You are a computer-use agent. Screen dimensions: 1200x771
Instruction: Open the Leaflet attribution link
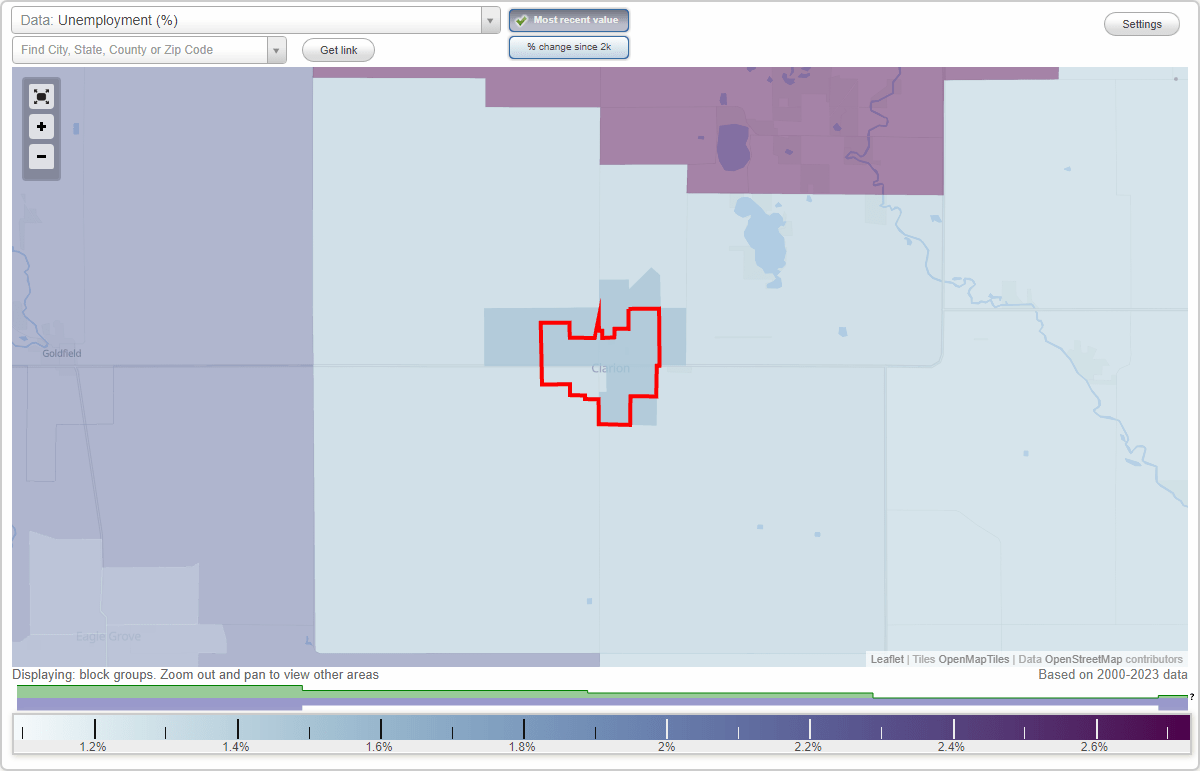pyautogui.click(x=887, y=659)
